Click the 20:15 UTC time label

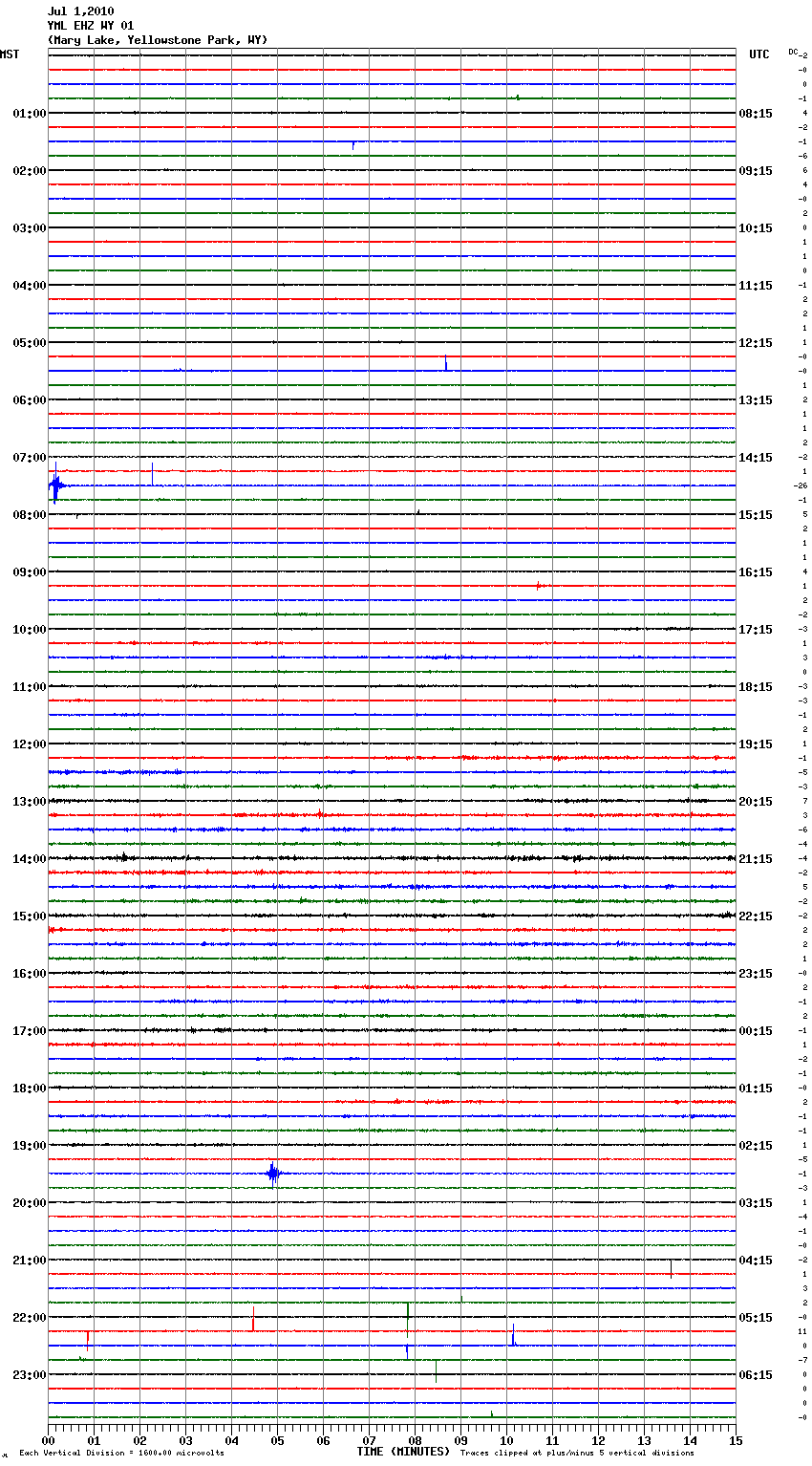(x=756, y=801)
